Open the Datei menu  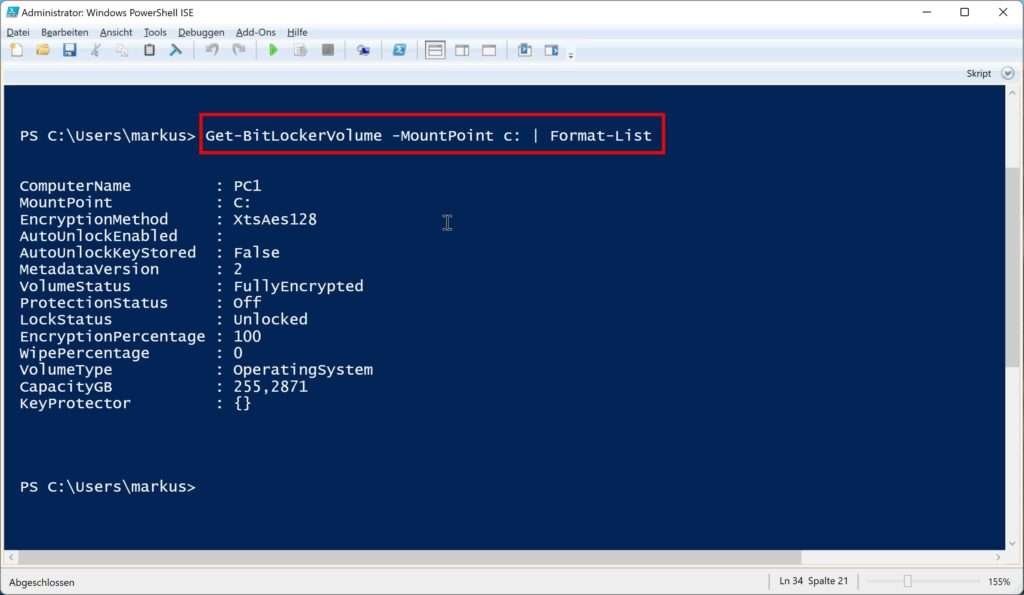17,31
